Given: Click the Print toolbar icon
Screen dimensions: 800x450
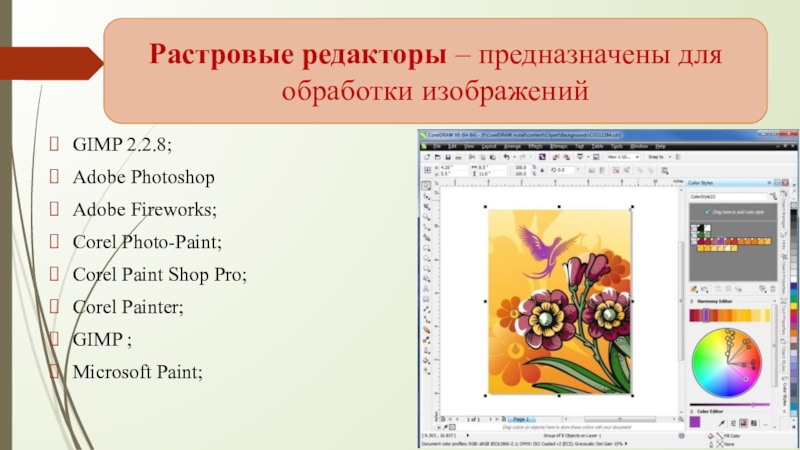Looking at the screenshot, I should click(x=458, y=157).
